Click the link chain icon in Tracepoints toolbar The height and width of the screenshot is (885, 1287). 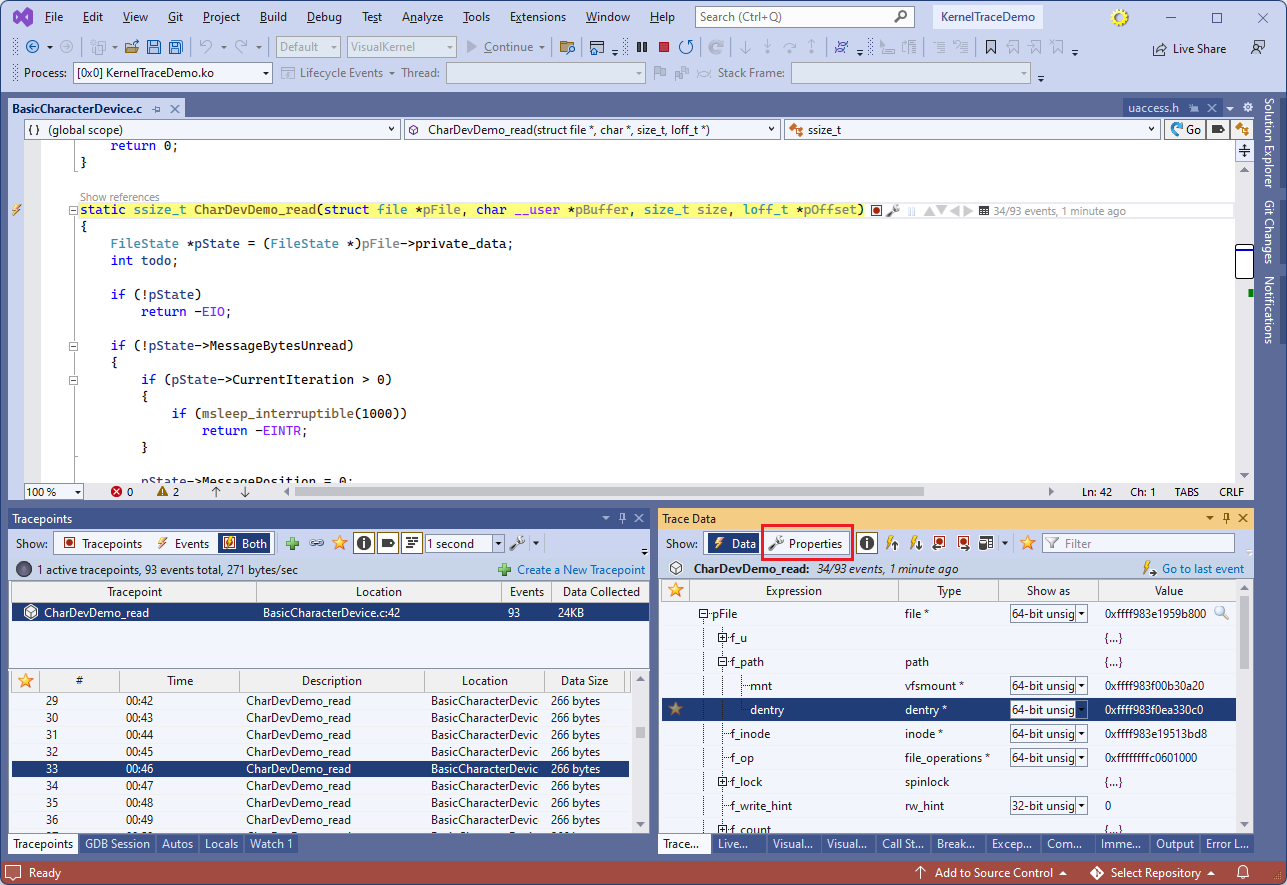(x=316, y=544)
